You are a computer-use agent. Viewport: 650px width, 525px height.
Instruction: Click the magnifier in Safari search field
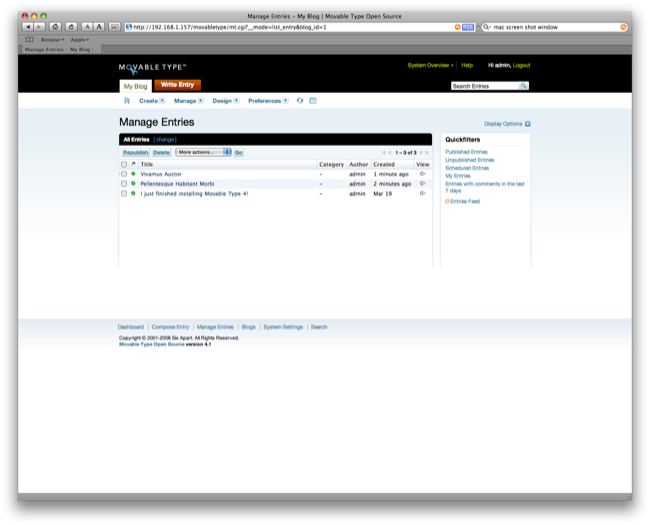click(x=487, y=27)
